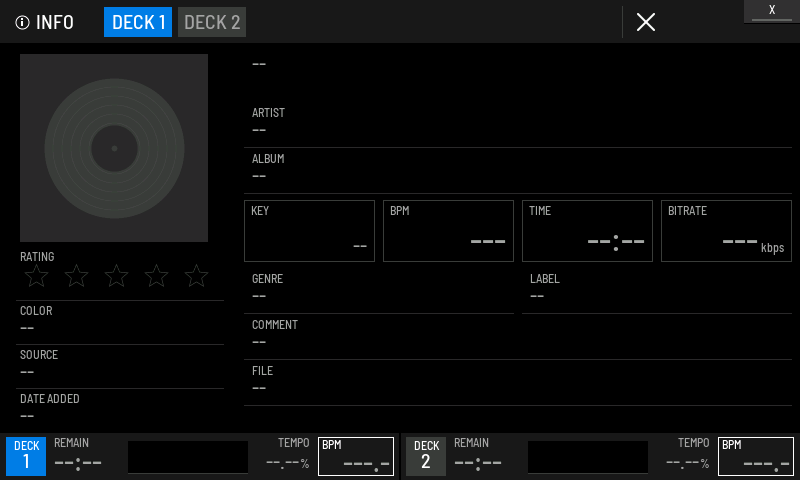This screenshot has height=480, width=800.
Task: Click the INFO circle icon
Action: 22,22
